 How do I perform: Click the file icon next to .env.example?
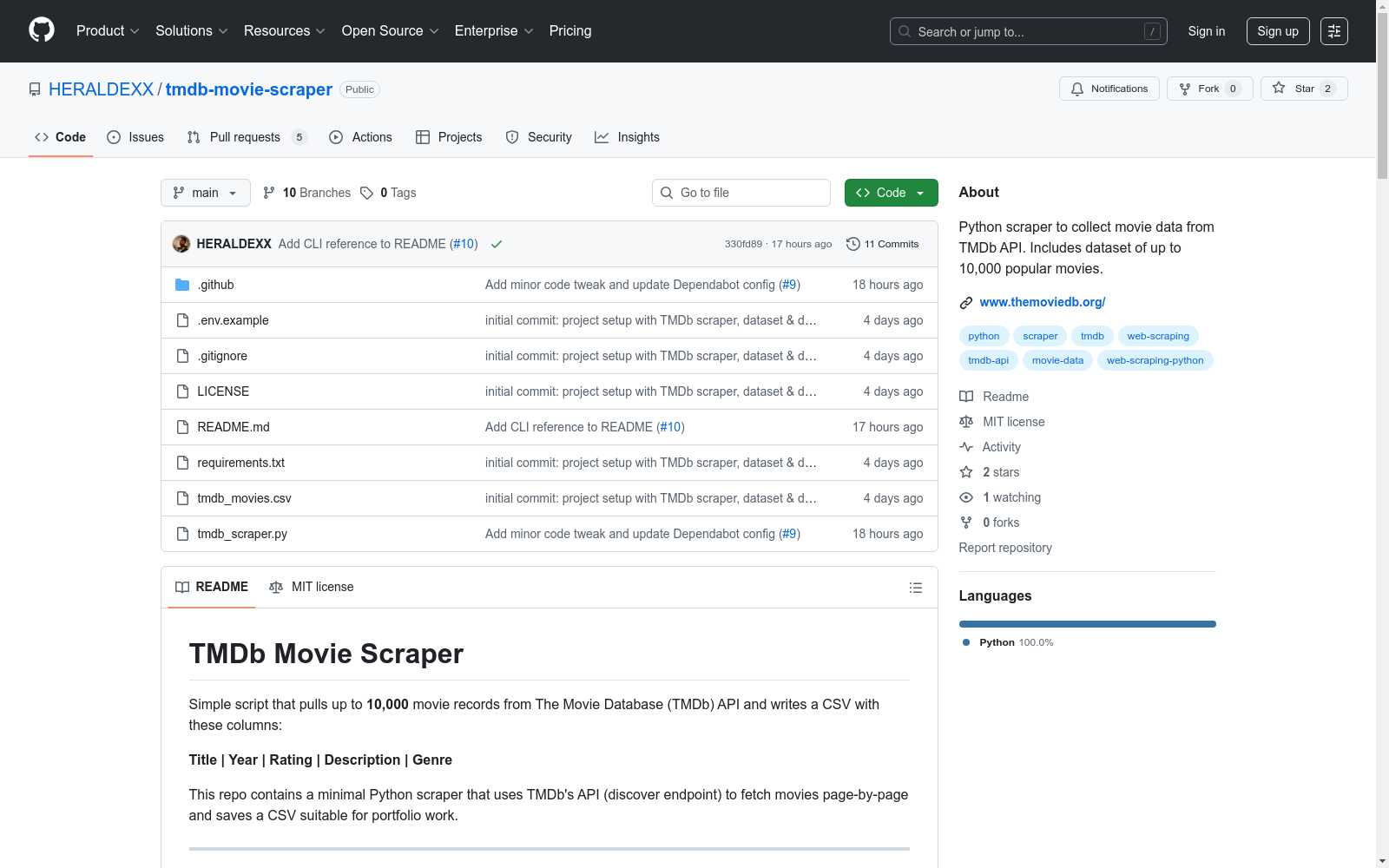point(182,320)
